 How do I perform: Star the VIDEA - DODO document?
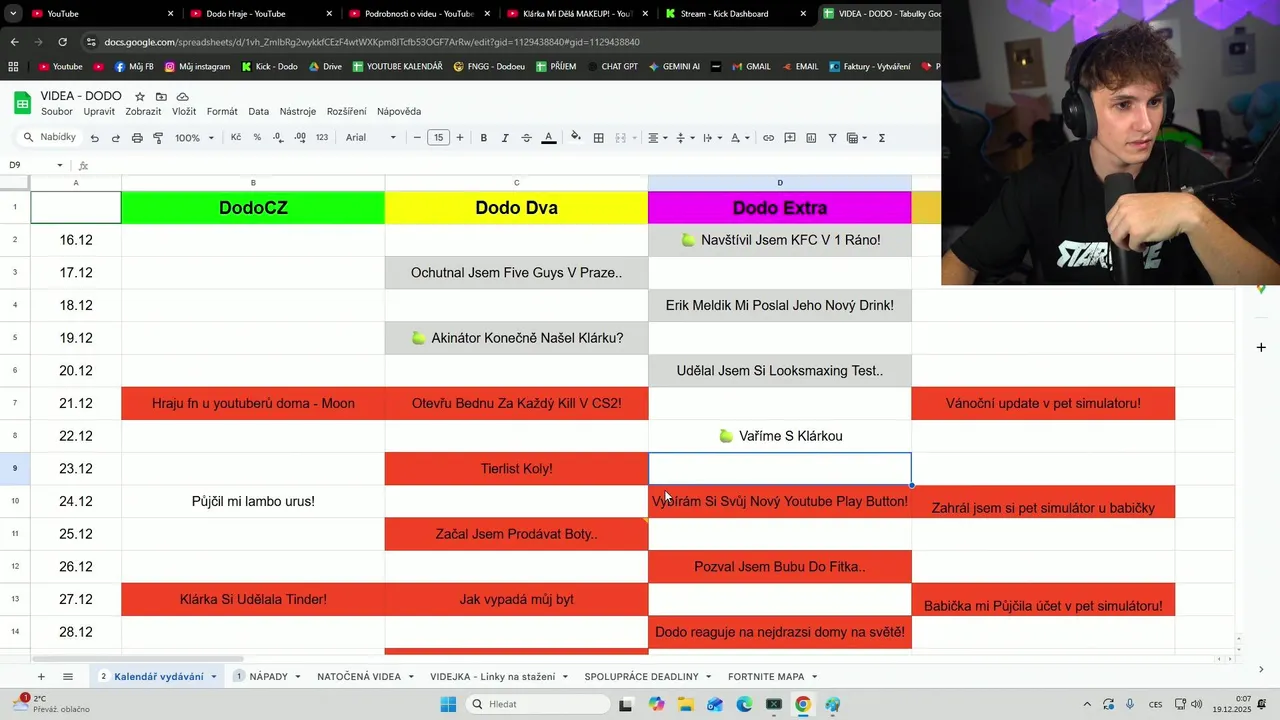[140, 97]
